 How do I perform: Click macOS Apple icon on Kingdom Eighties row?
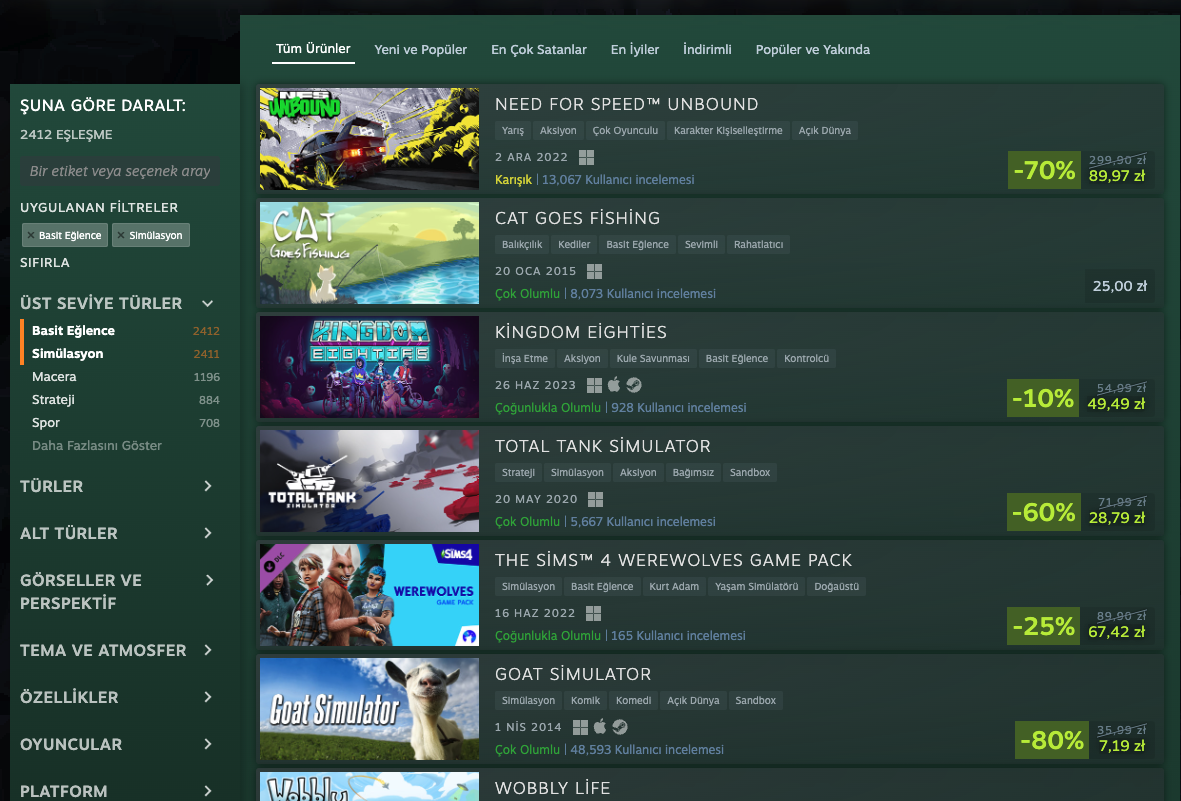(x=614, y=384)
